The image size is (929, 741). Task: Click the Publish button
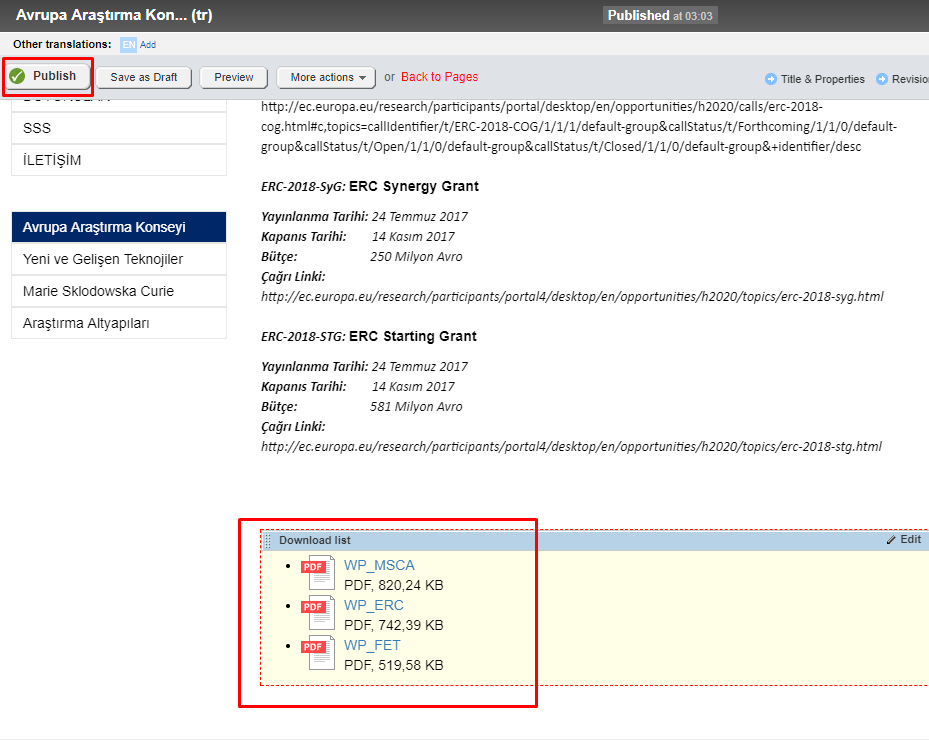click(48, 76)
